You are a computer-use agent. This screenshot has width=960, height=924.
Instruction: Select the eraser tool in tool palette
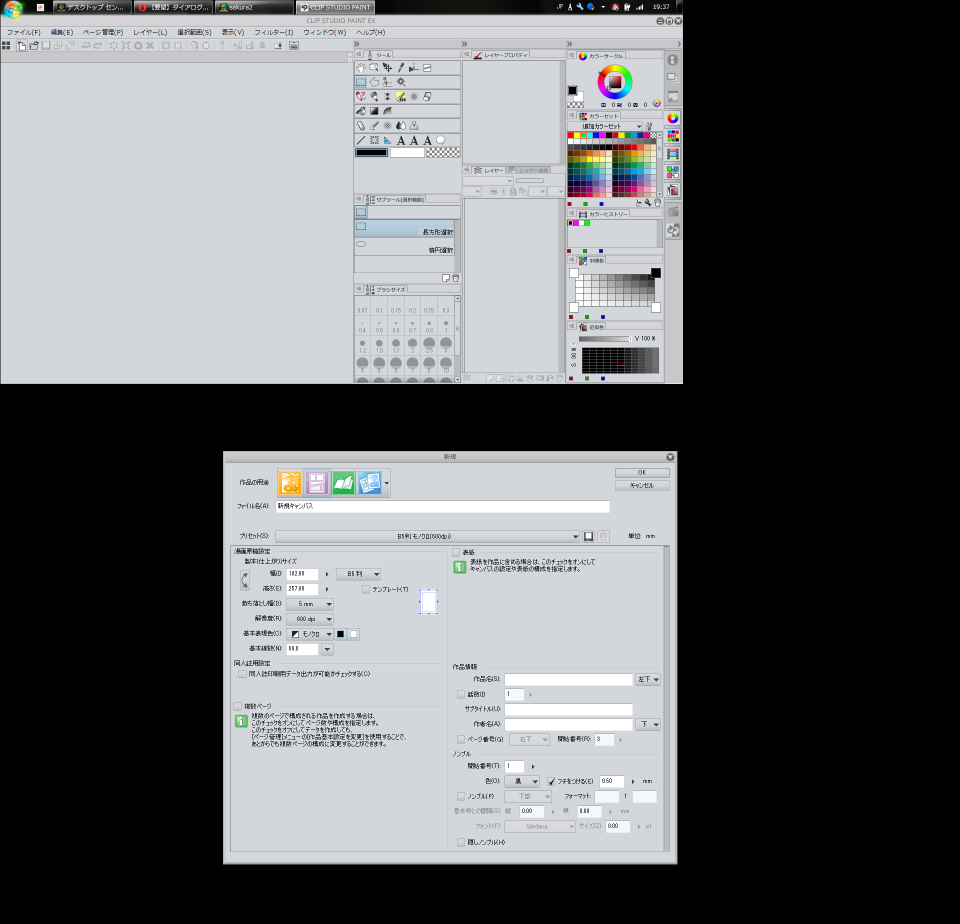pos(361,126)
